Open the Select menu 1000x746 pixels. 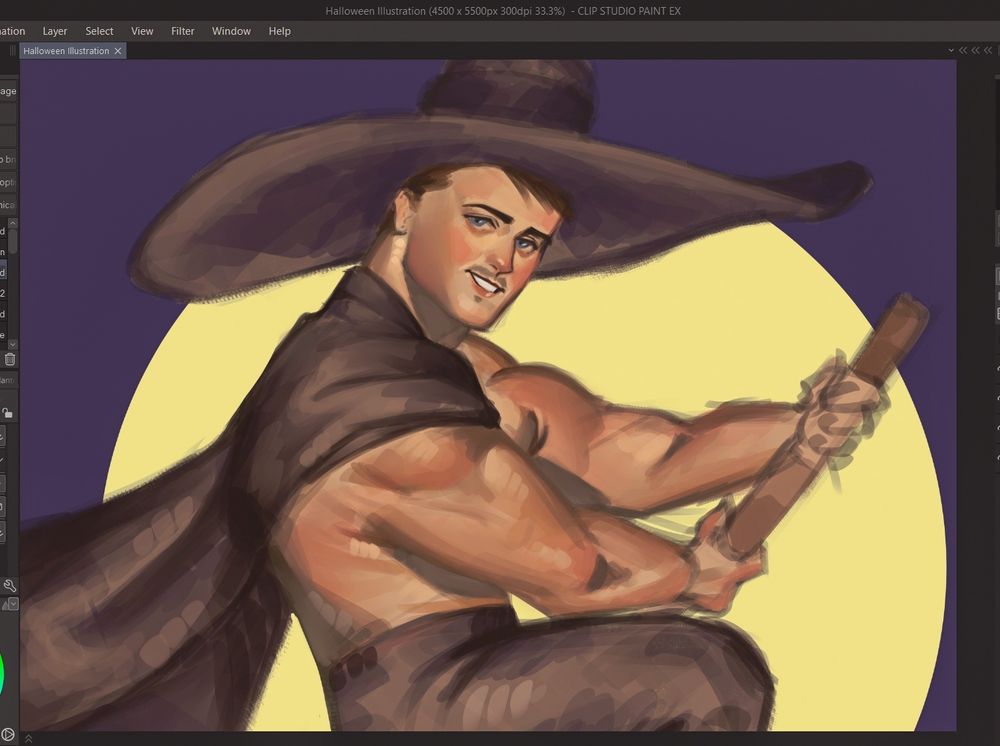pyautogui.click(x=99, y=31)
